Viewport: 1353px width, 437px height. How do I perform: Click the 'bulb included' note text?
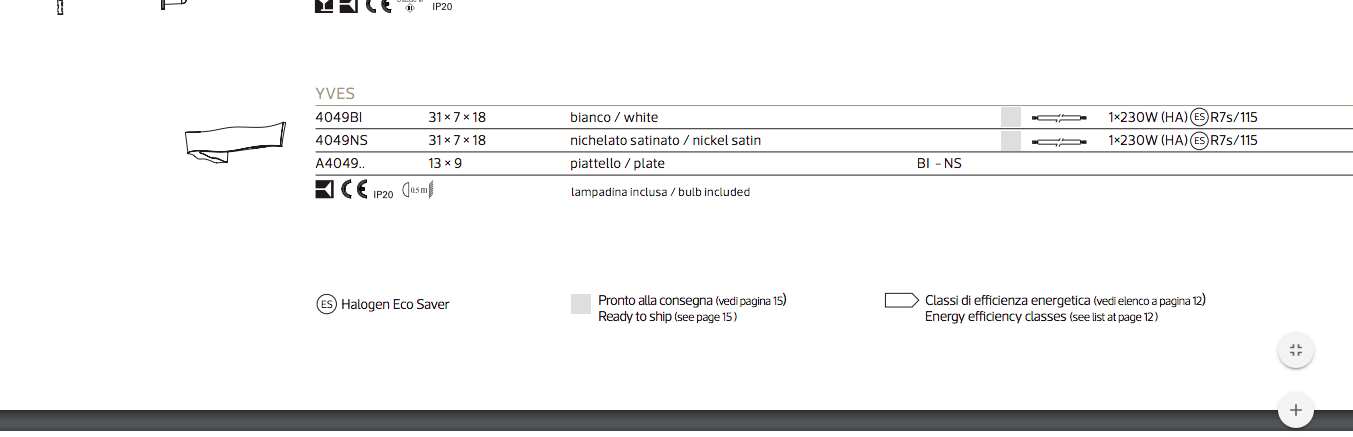(x=660, y=192)
